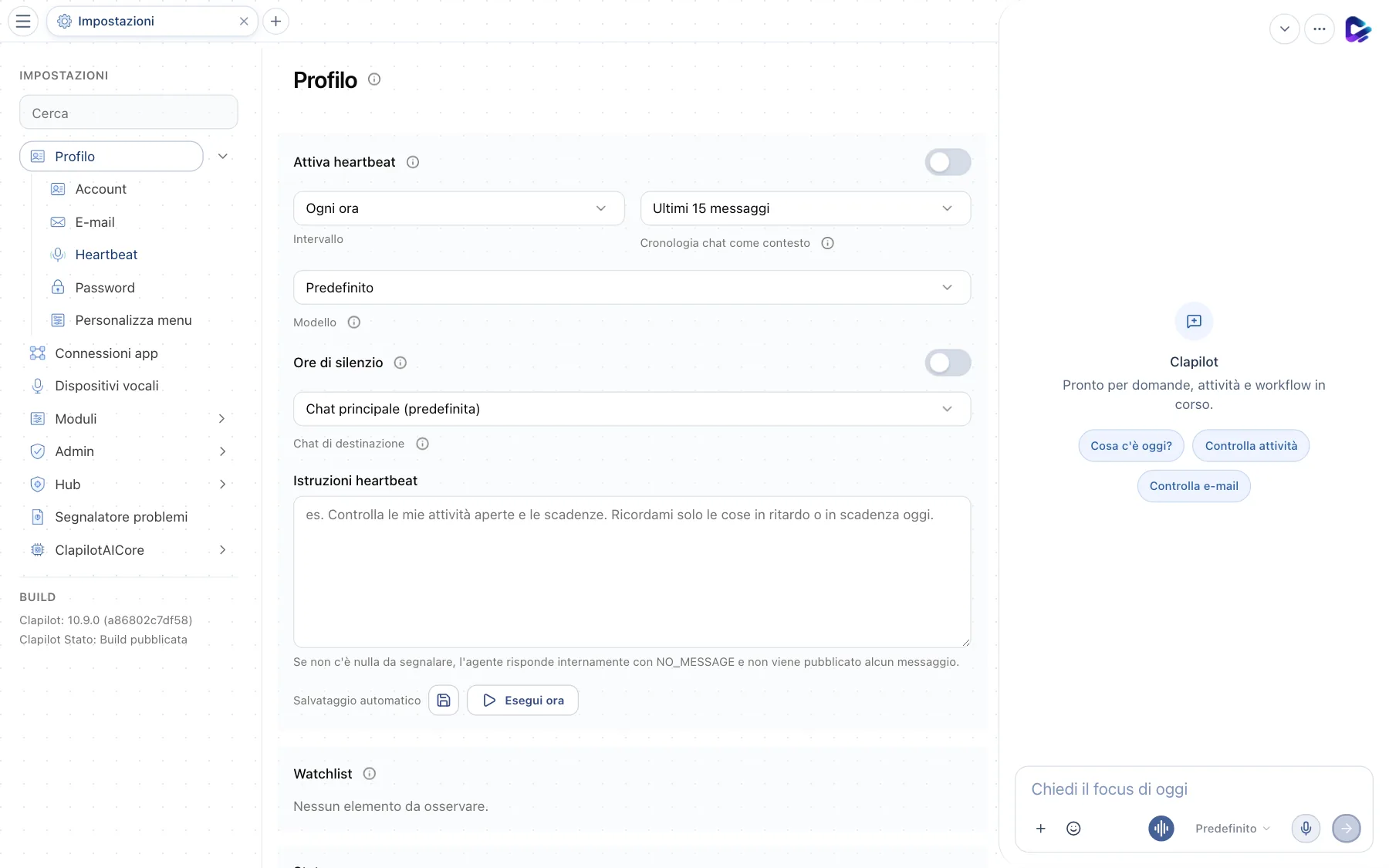The height and width of the screenshot is (868, 1389).
Task: Enable the Attiva heartbeat toggle
Action: (x=948, y=162)
